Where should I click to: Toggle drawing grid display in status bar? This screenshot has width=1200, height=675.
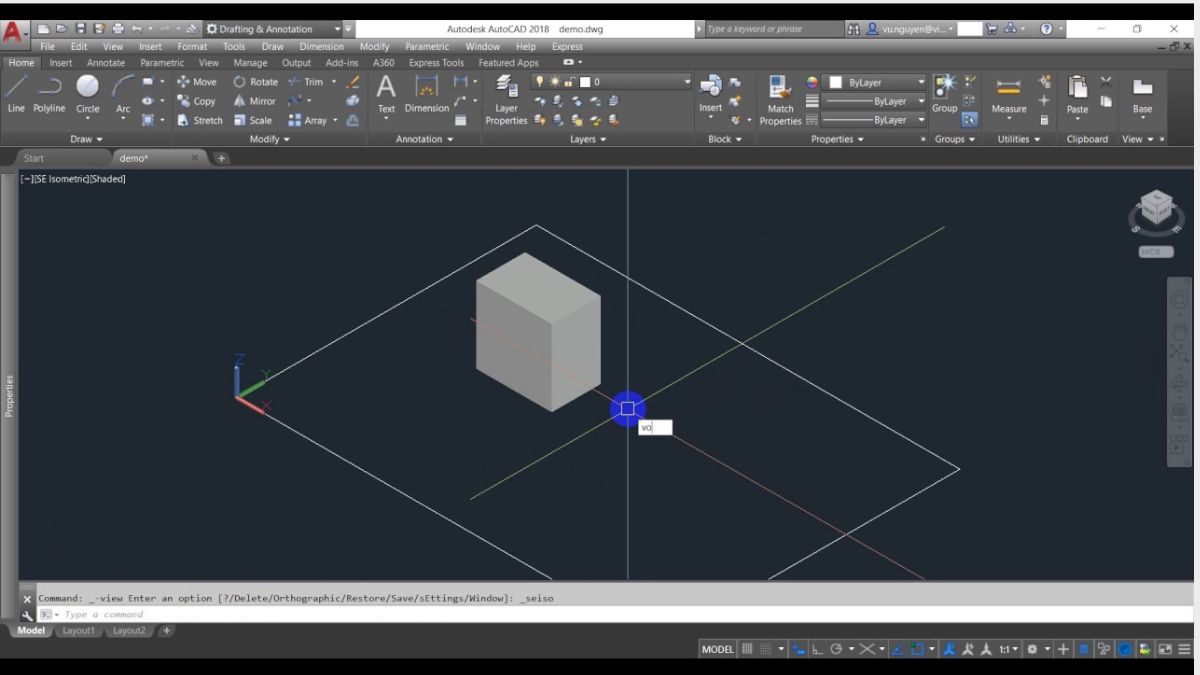click(747, 649)
